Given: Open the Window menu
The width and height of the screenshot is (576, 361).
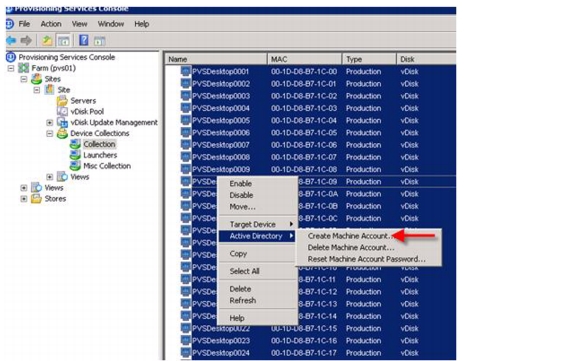Looking at the screenshot, I should (x=111, y=24).
